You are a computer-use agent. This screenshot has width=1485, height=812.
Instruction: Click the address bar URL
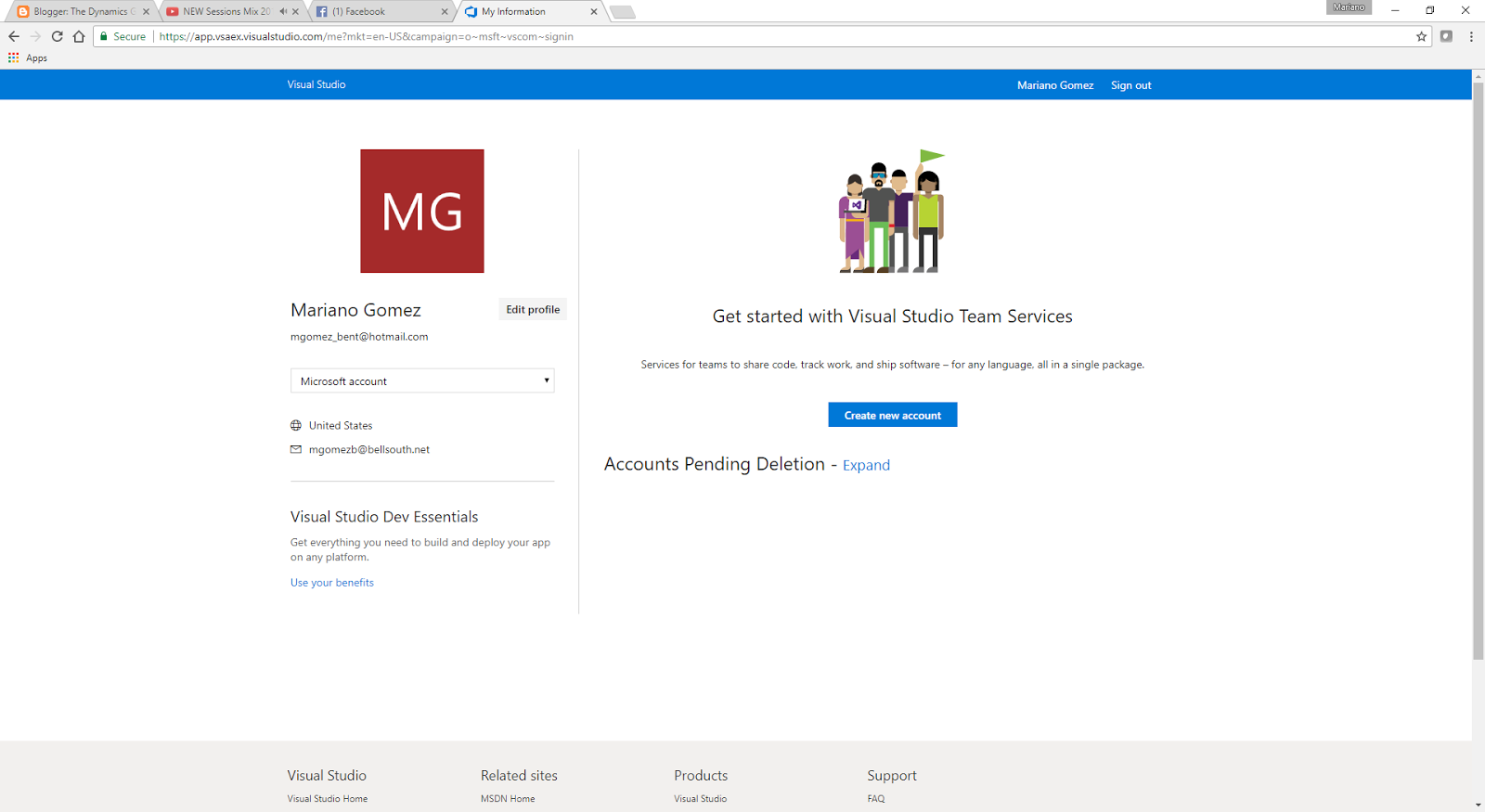tap(366, 36)
